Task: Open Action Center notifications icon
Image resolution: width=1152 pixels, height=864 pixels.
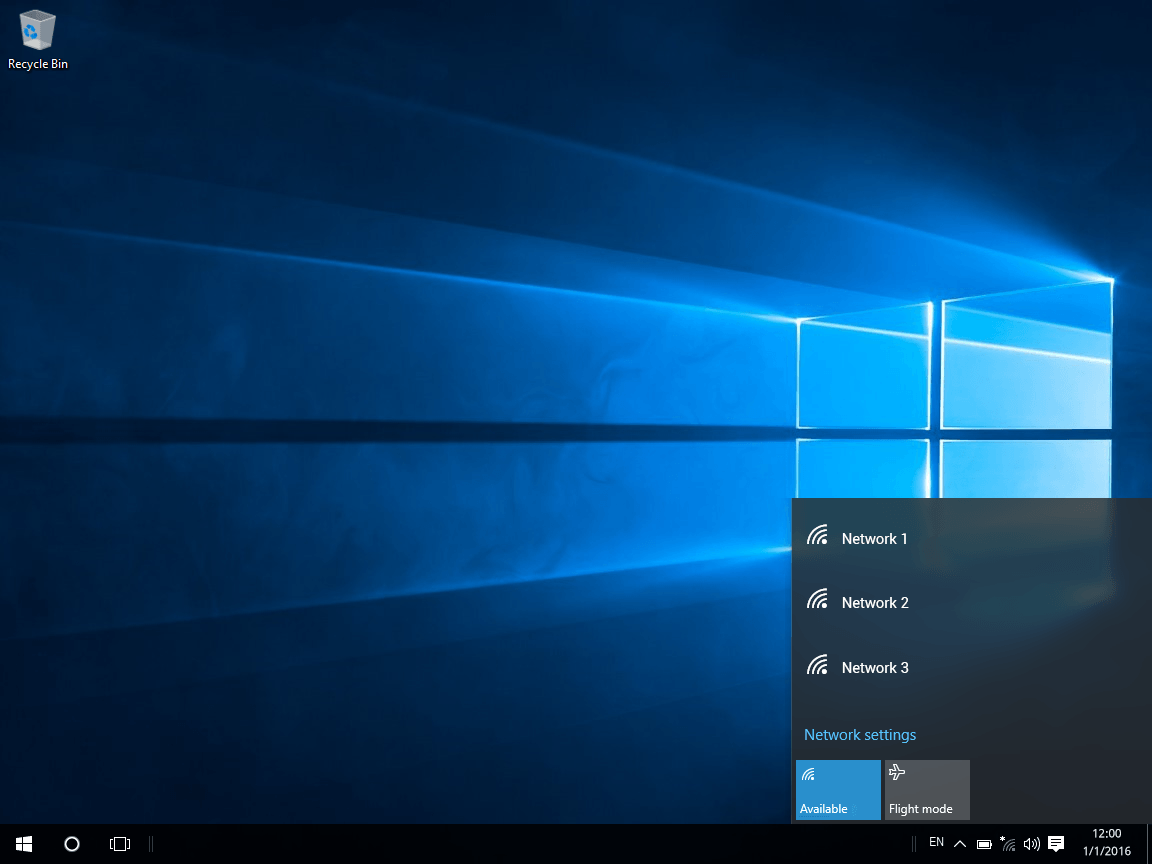Action: [1056, 843]
